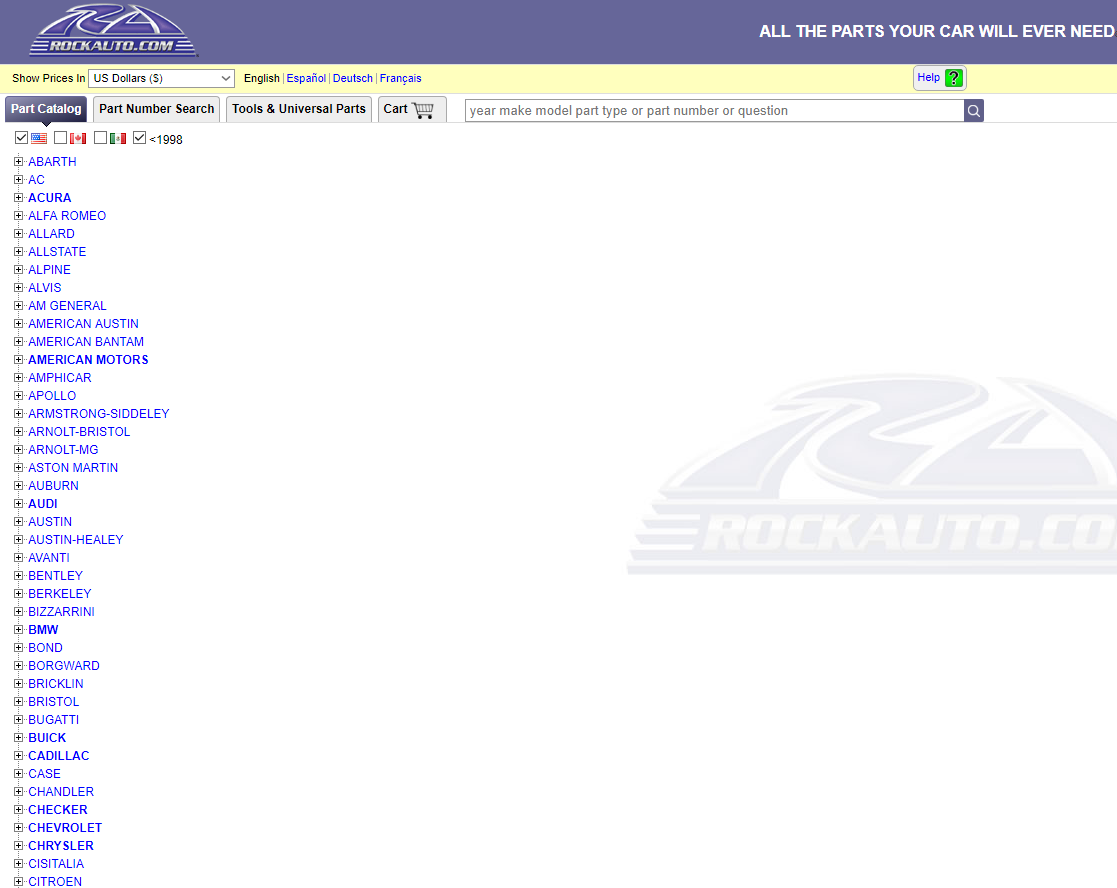Open the Cart tab
Screen dimensions: 1117x888
point(412,109)
